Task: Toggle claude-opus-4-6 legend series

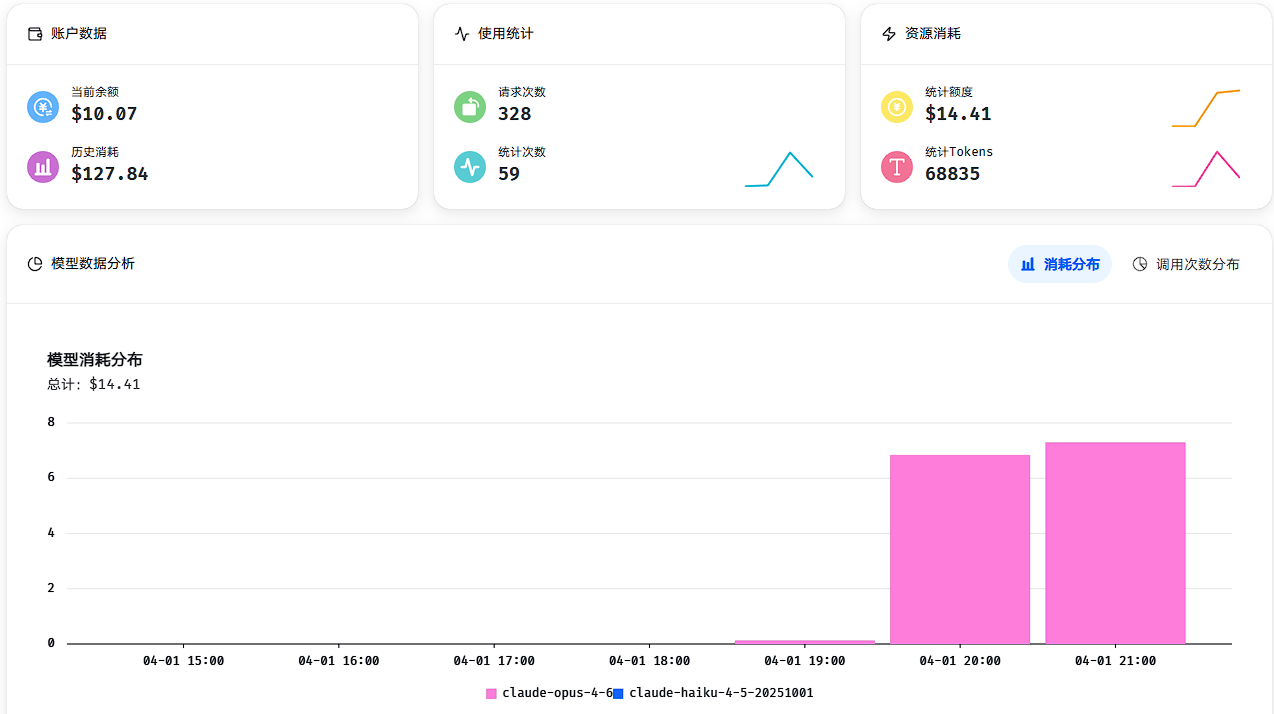Action: pos(549,693)
